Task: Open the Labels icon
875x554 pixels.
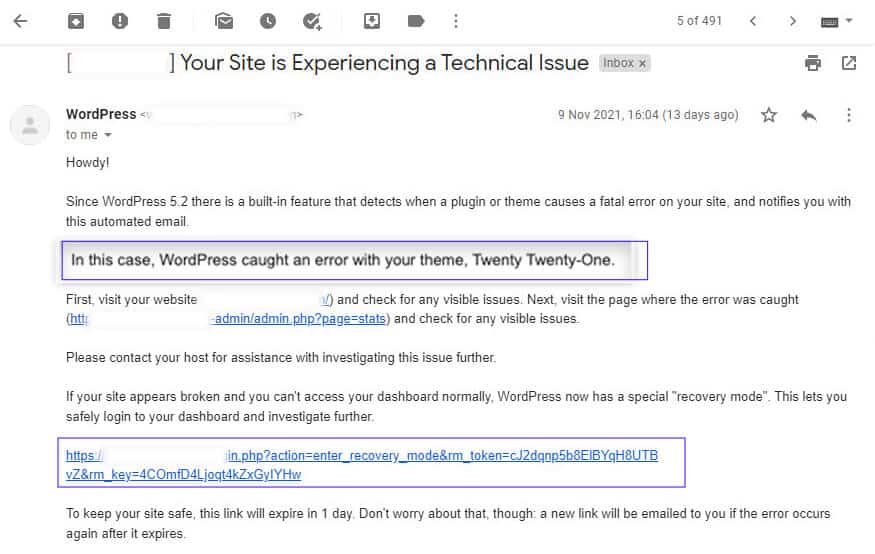Action: [416, 21]
